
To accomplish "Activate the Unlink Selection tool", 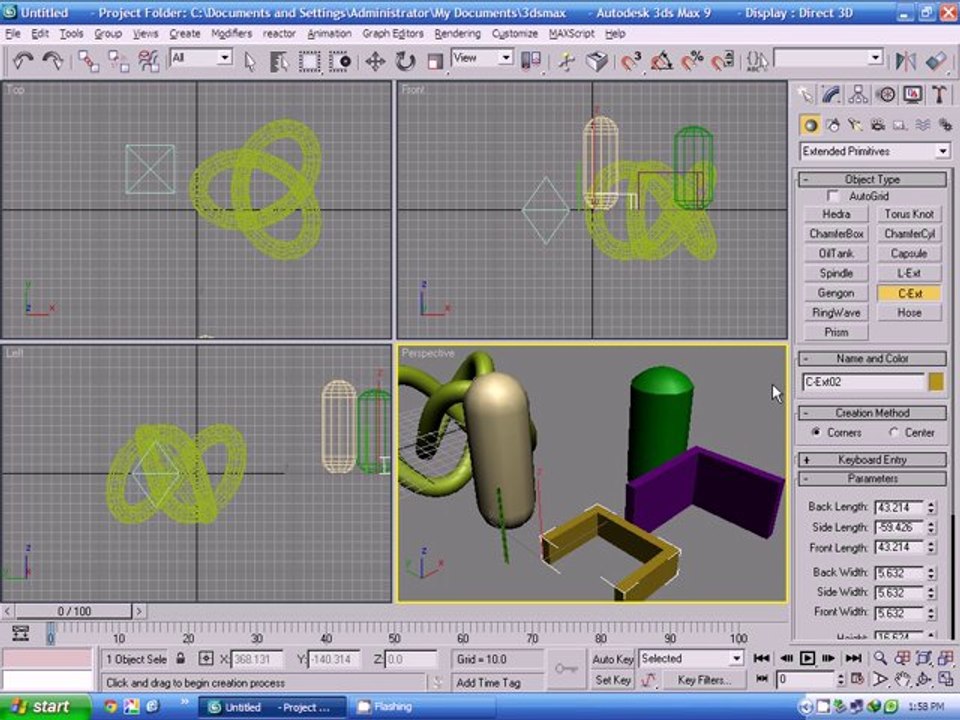I will point(118,61).
